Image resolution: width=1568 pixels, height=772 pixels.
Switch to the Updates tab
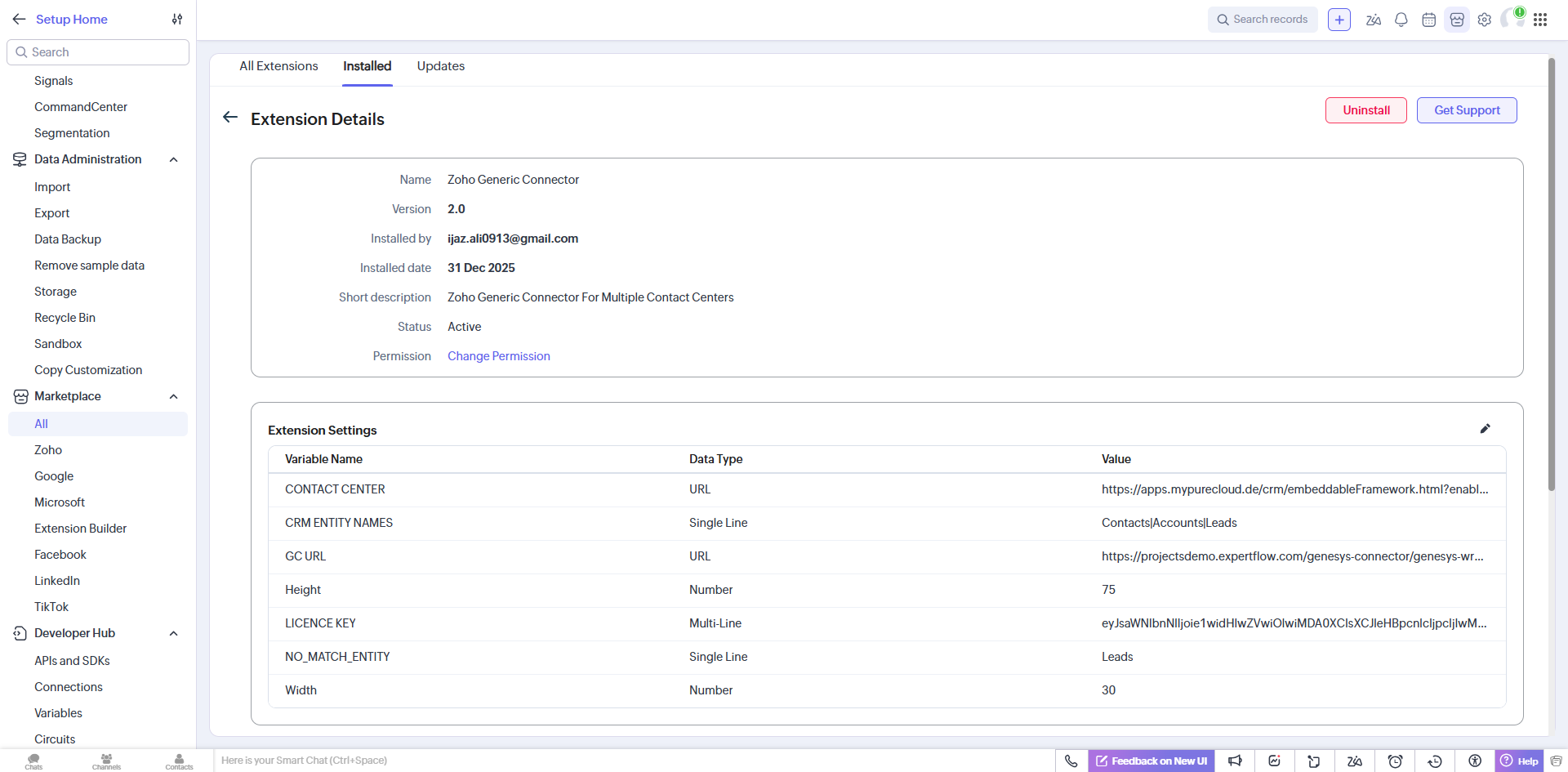coord(440,66)
